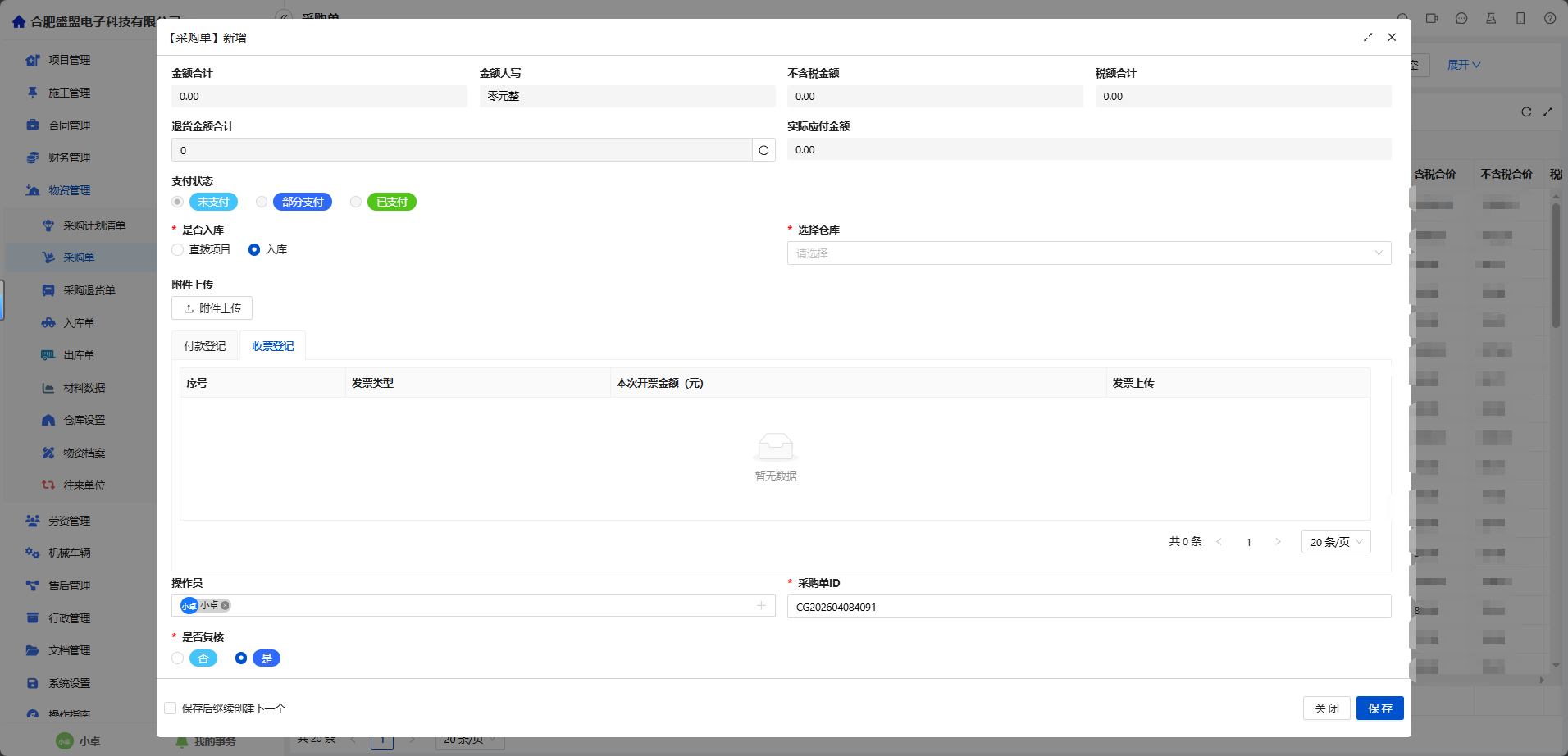Select the 直拨项目 radio option
1568x756 pixels.
click(x=178, y=250)
